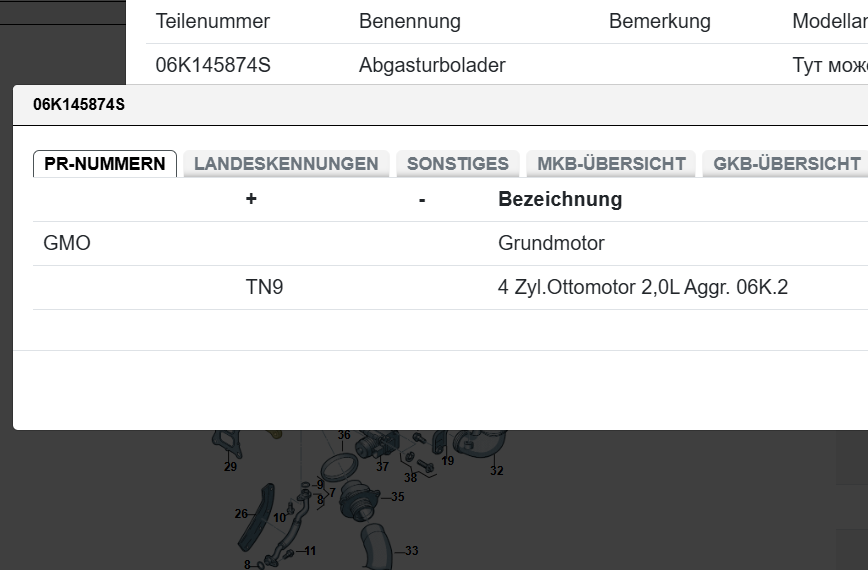Screen dimensions: 868x570
Task: Click the Teilenummer column header
Action: point(212,21)
